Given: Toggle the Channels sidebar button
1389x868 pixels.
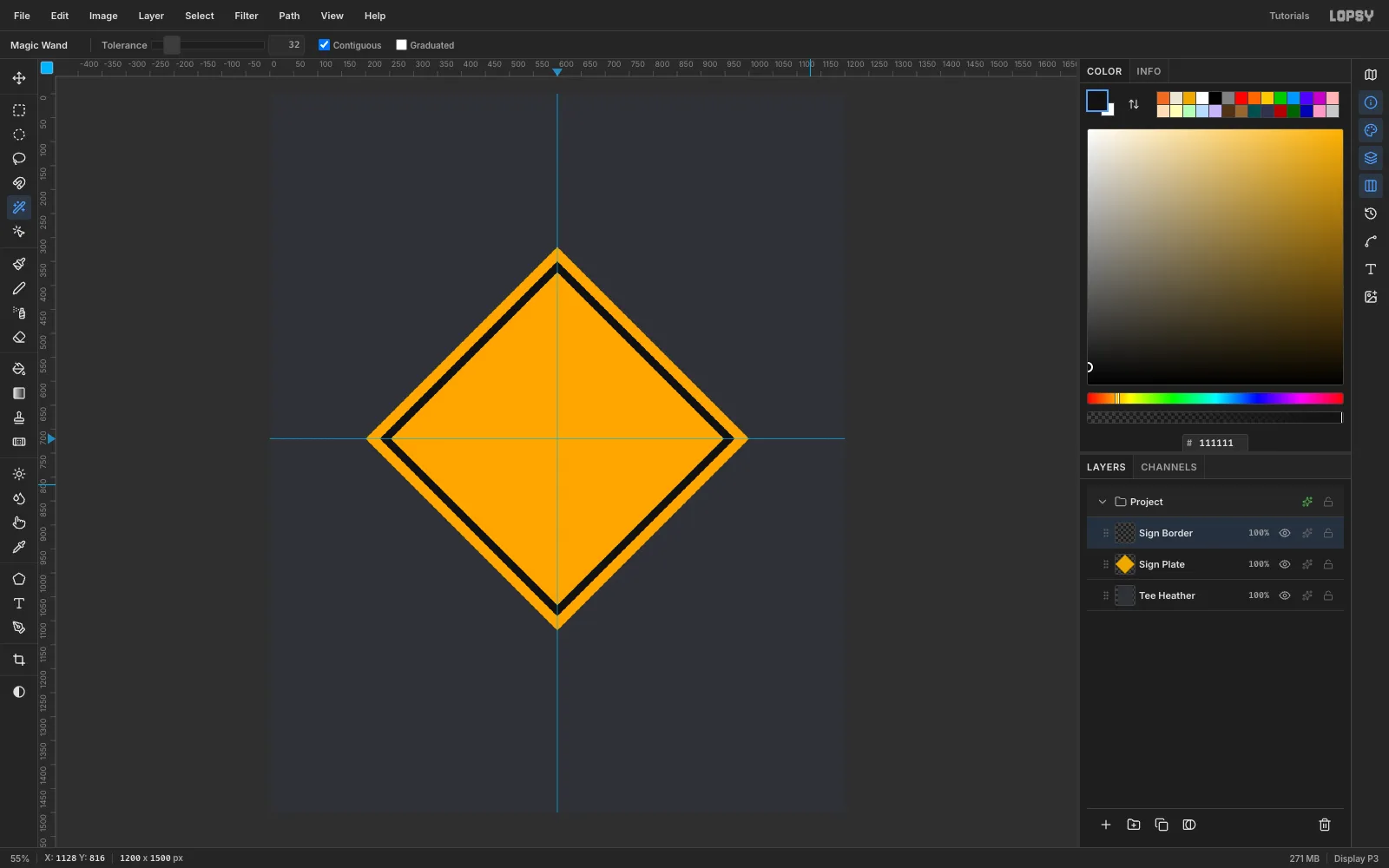Looking at the screenshot, I should click(1371, 186).
